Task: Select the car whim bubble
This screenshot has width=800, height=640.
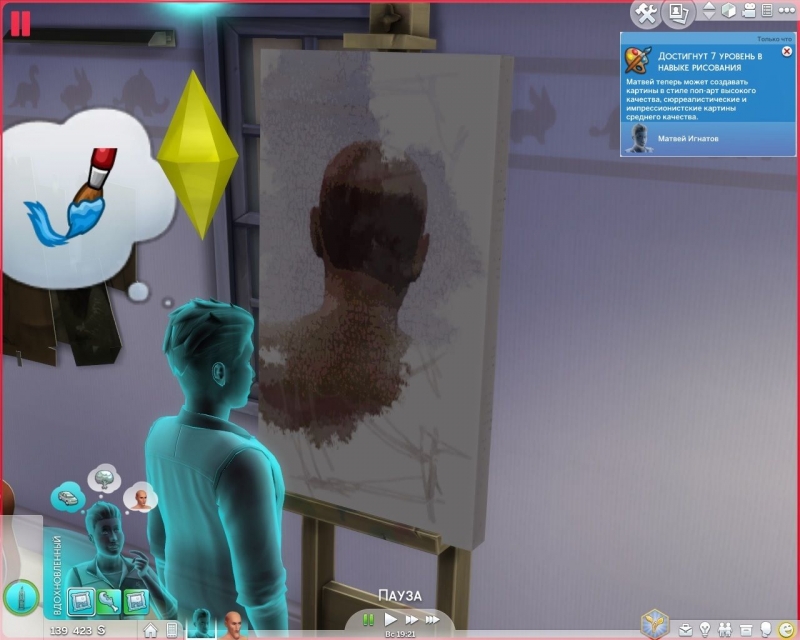Action: [x=68, y=497]
